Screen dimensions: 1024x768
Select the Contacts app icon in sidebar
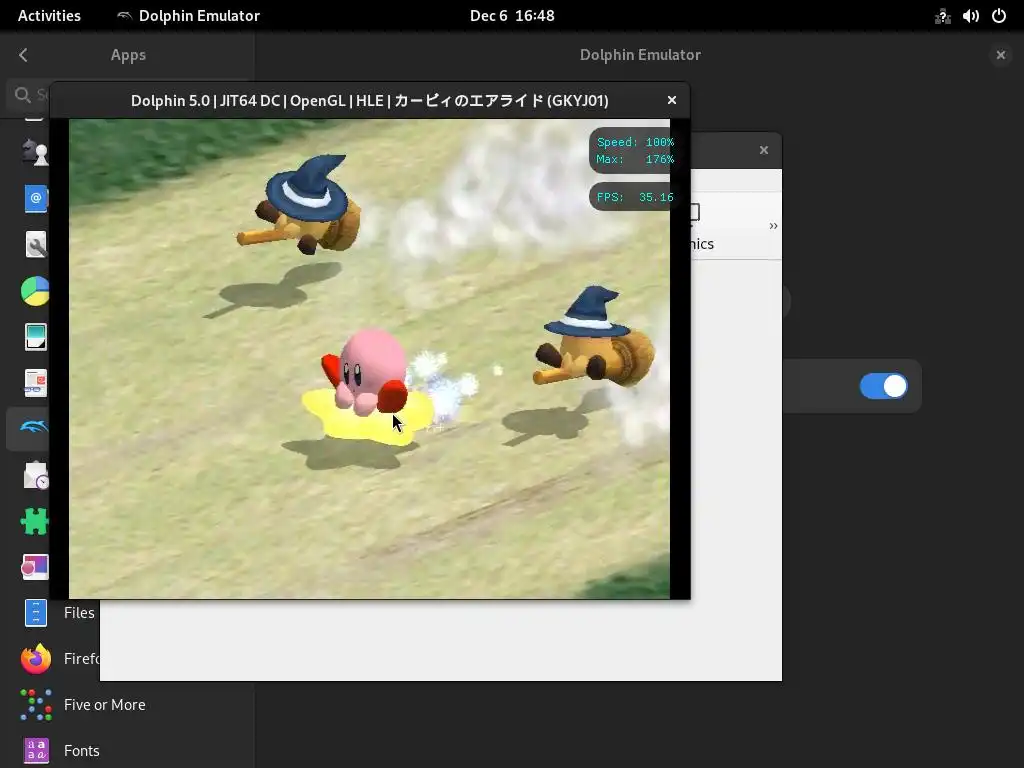pyautogui.click(x=36, y=198)
